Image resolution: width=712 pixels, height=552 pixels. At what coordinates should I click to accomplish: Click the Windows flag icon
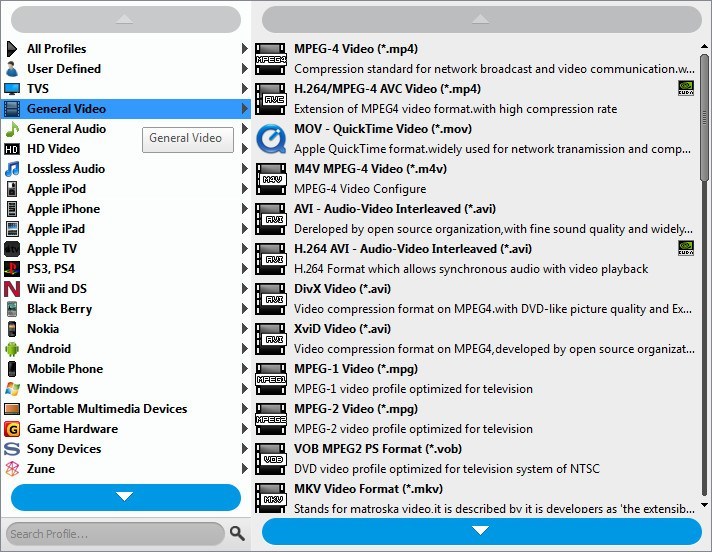click(x=12, y=389)
